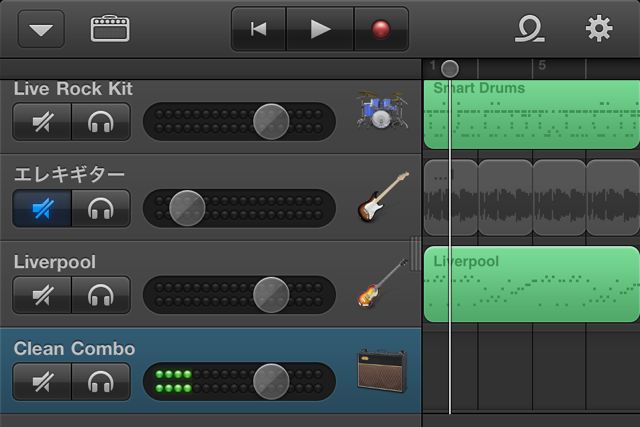Solo the Clean Combo track
This screenshot has height=427, width=640.
pos(101,381)
